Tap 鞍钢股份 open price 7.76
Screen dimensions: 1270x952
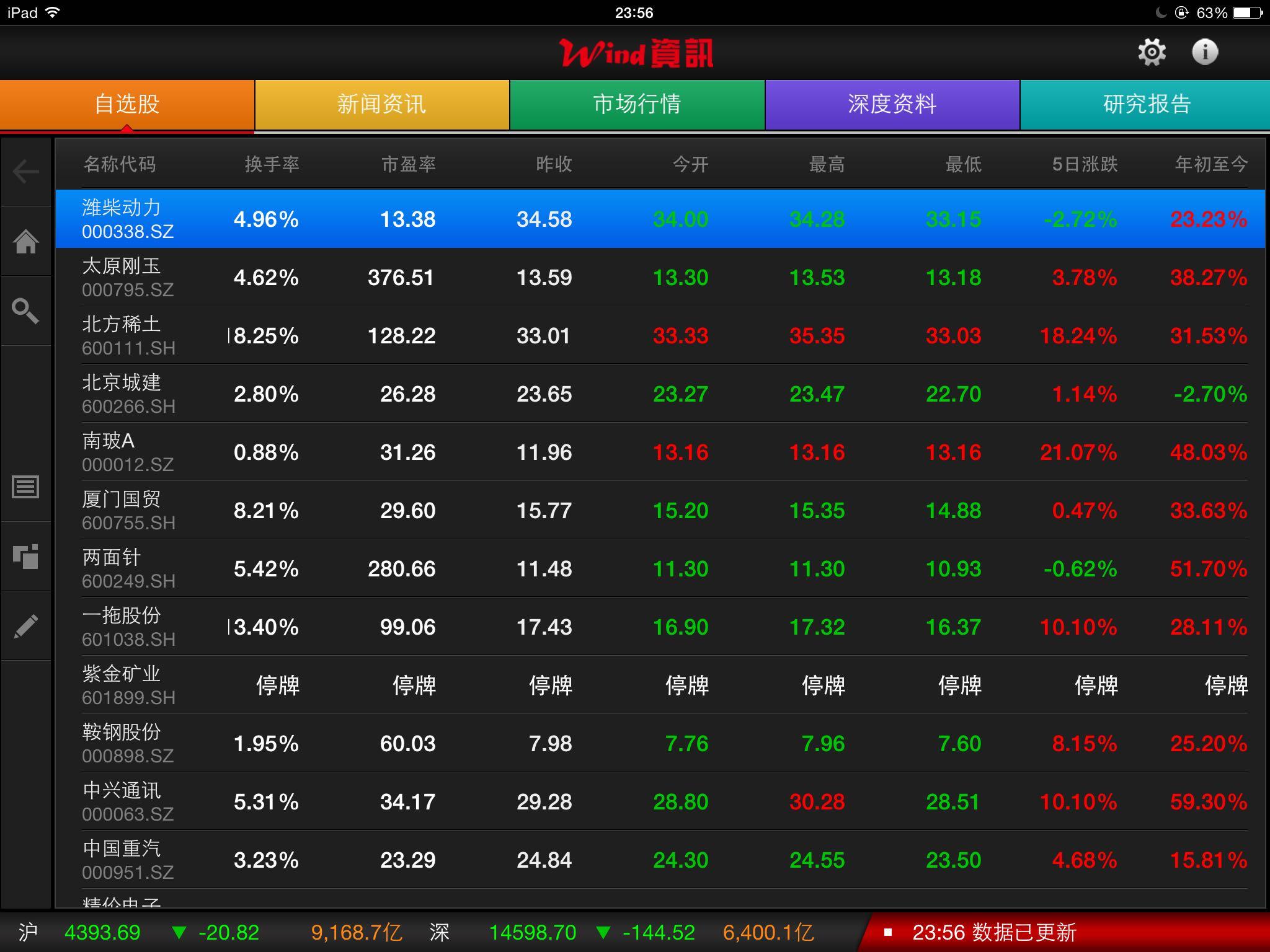[686, 744]
